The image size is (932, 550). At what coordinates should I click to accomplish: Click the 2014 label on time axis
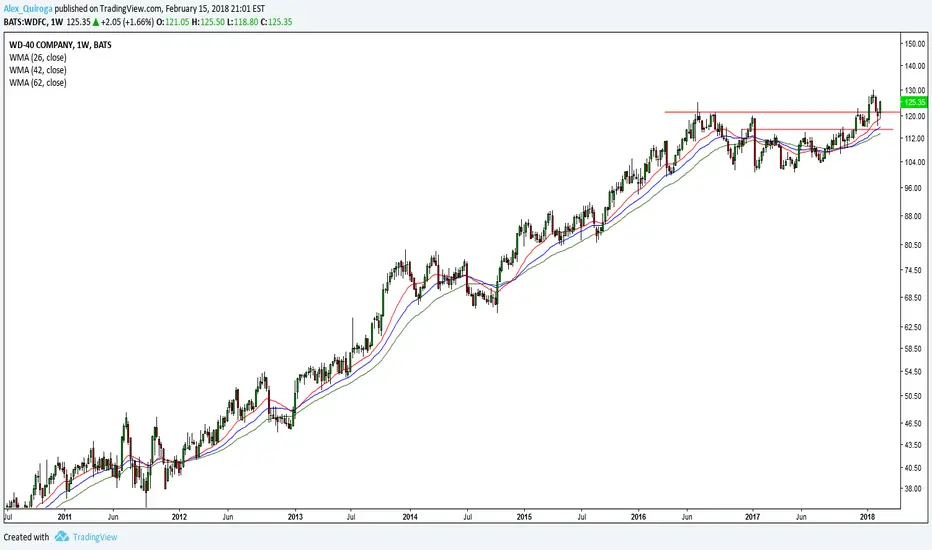point(410,517)
